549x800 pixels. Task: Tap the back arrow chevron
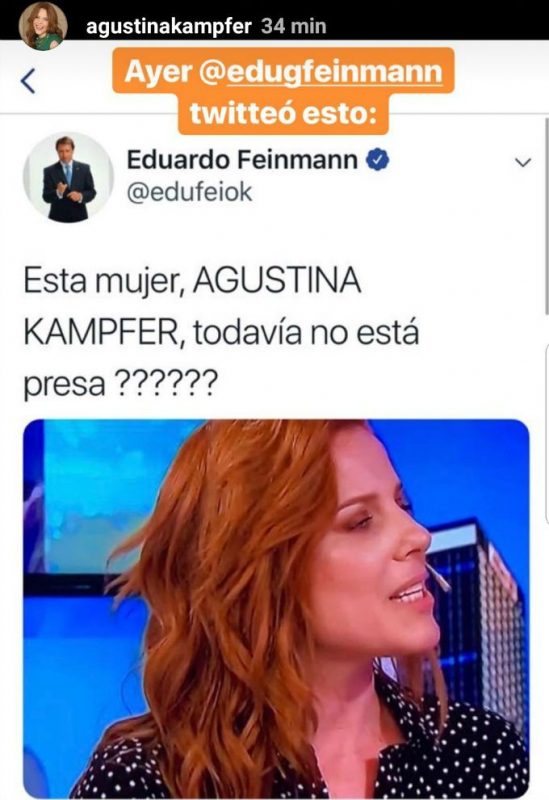[x=29, y=81]
